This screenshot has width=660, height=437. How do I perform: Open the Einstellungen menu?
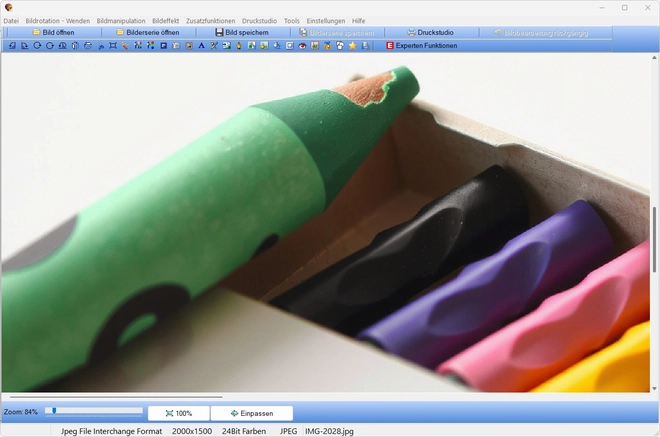325,20
